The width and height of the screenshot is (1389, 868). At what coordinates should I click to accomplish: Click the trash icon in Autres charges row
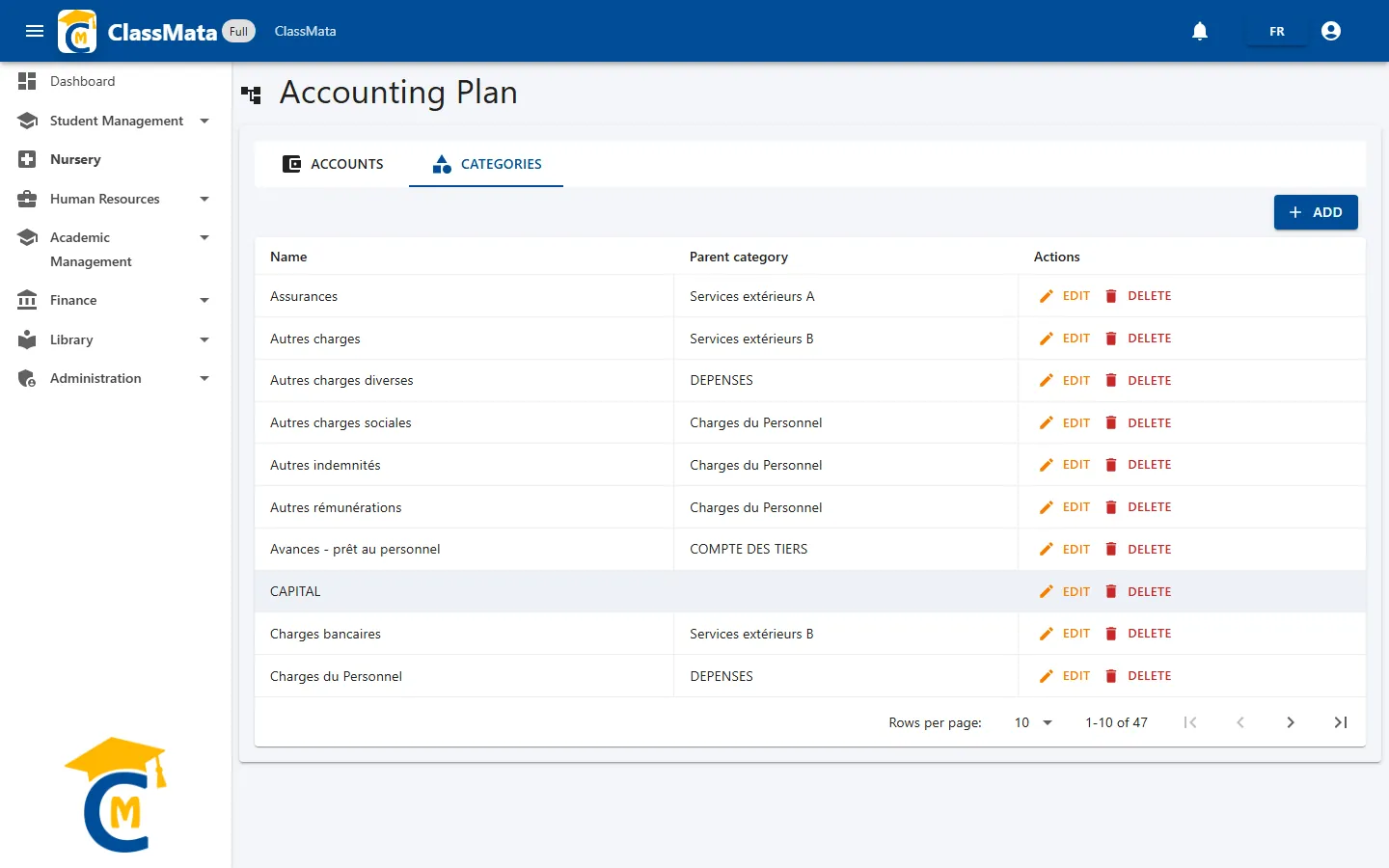pyautogui.click(x=1111, y=339)
